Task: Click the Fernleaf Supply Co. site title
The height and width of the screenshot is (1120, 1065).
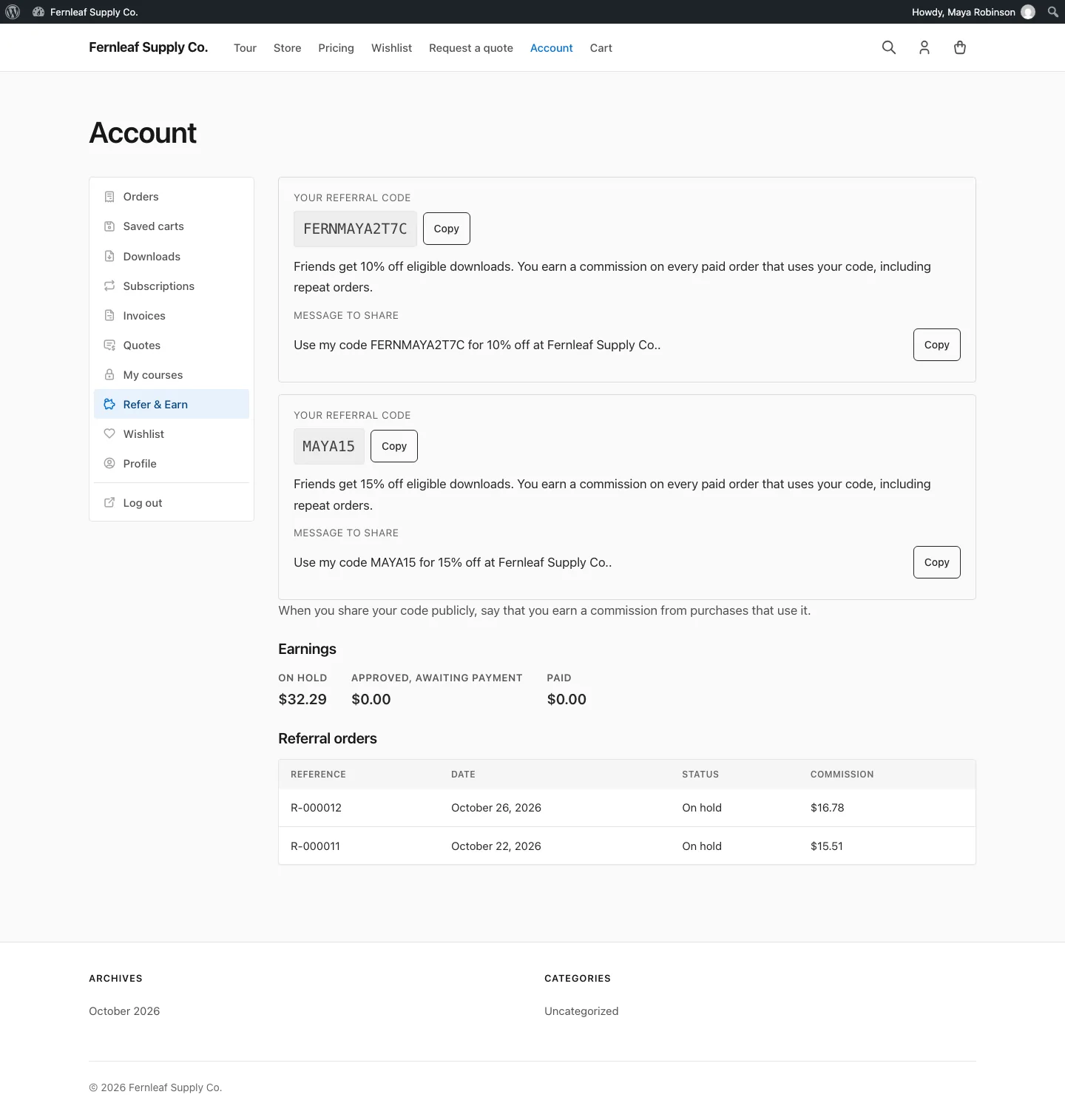Action: click(148, 47)
